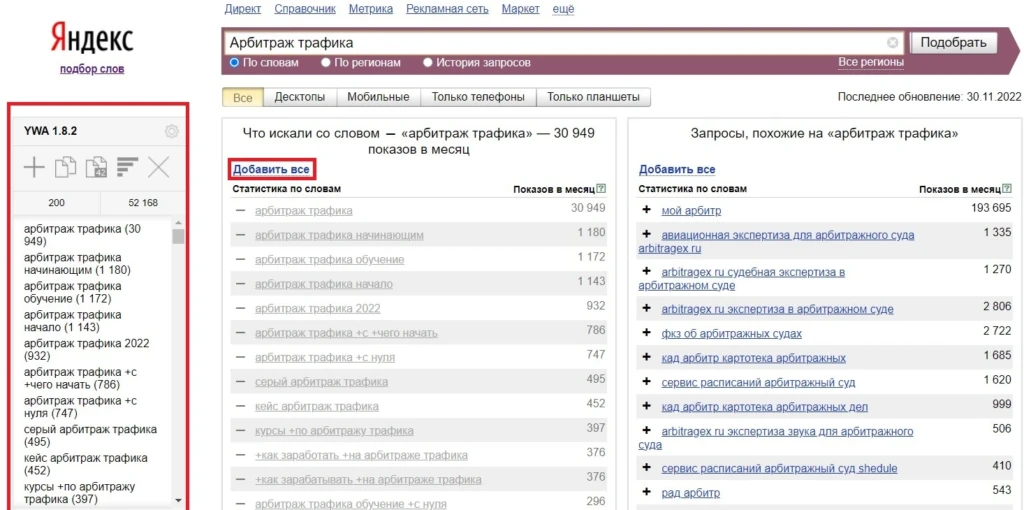Add 'кад арбитр картотека арбитражных' plus icon
The width and height of the screenshot is (1024, 510).
click(x=647, y=358)
